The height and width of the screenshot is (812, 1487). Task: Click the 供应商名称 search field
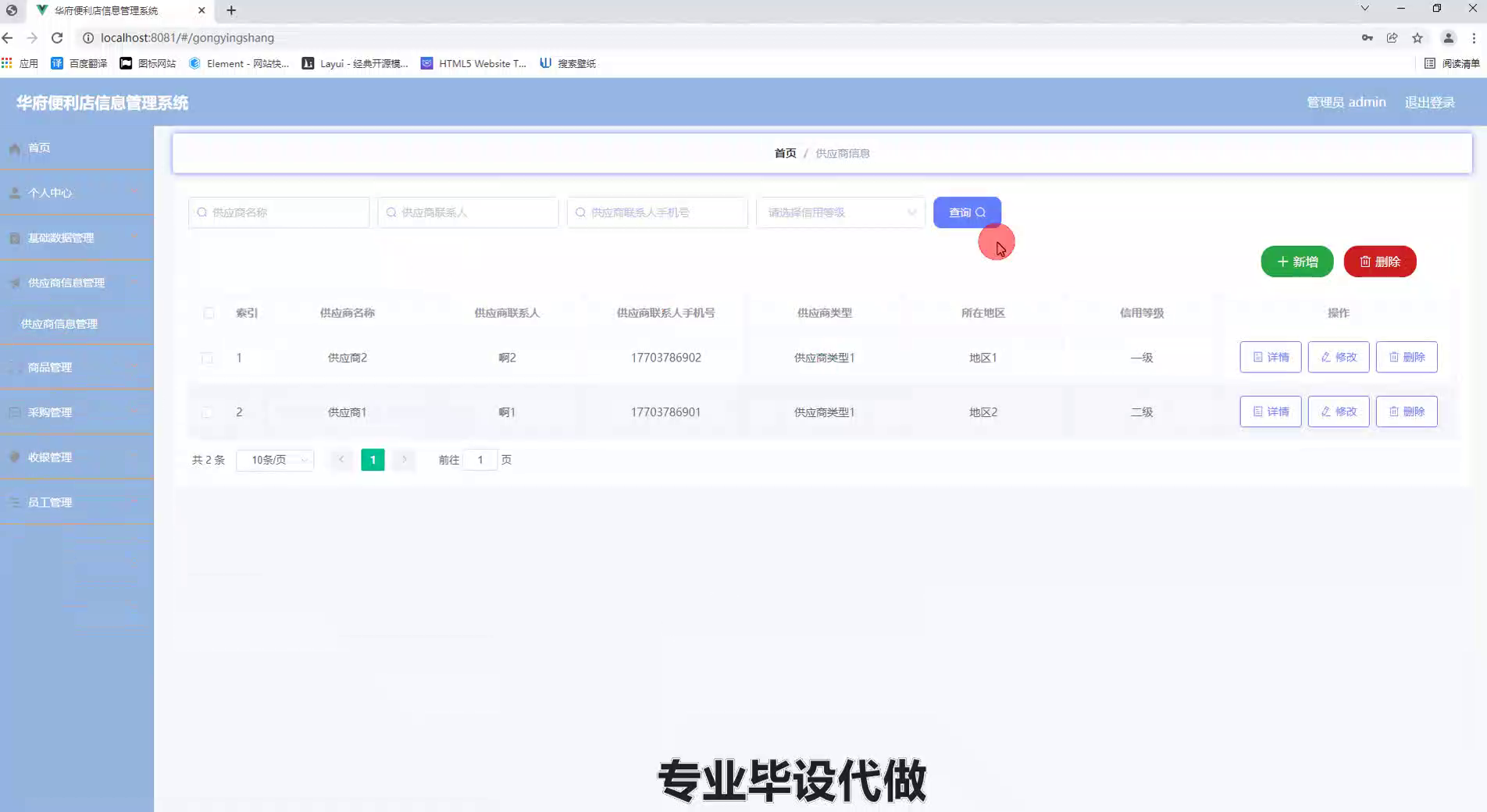pos(279,212)
